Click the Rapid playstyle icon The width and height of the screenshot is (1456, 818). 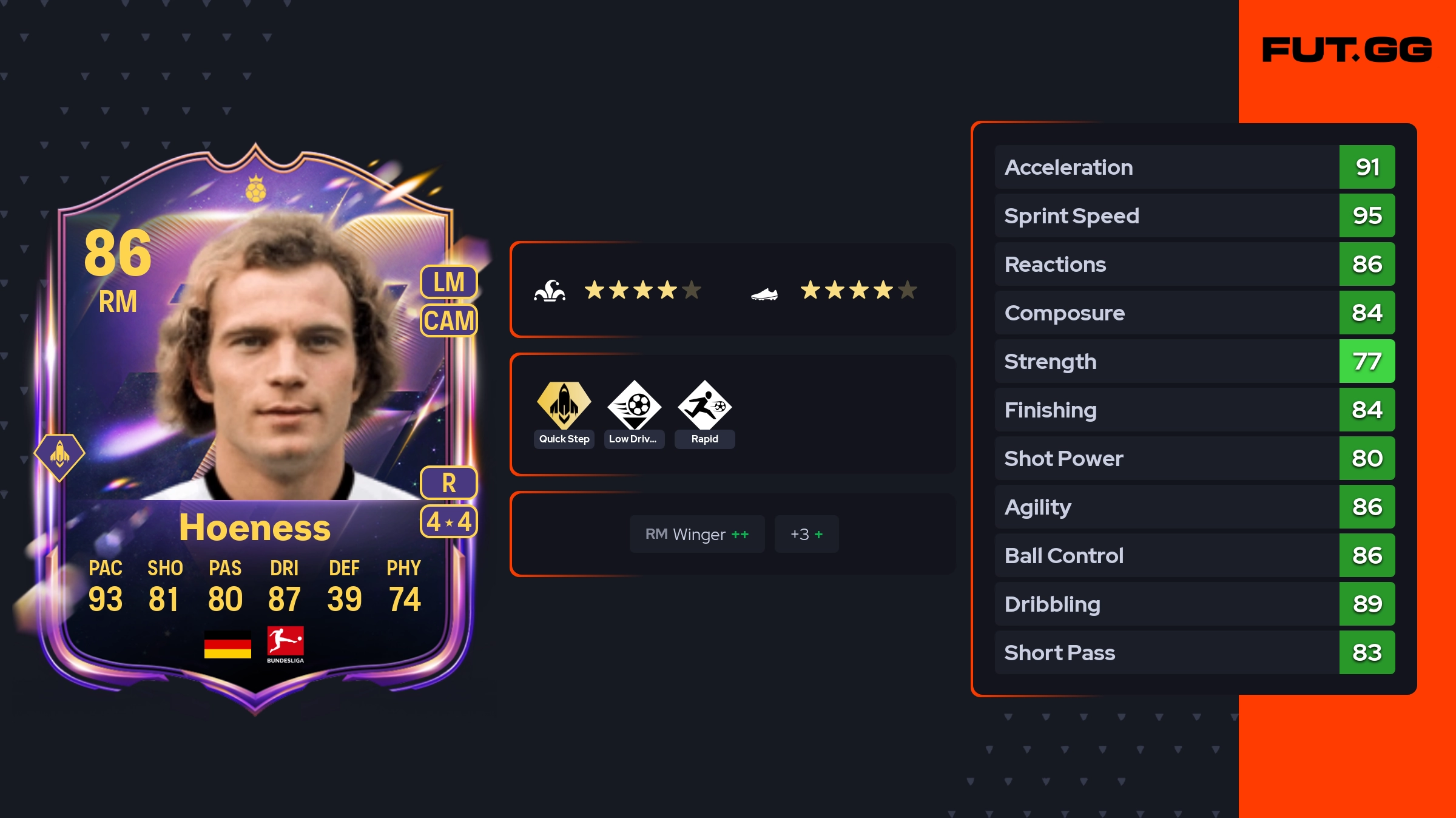pos(705,405)
